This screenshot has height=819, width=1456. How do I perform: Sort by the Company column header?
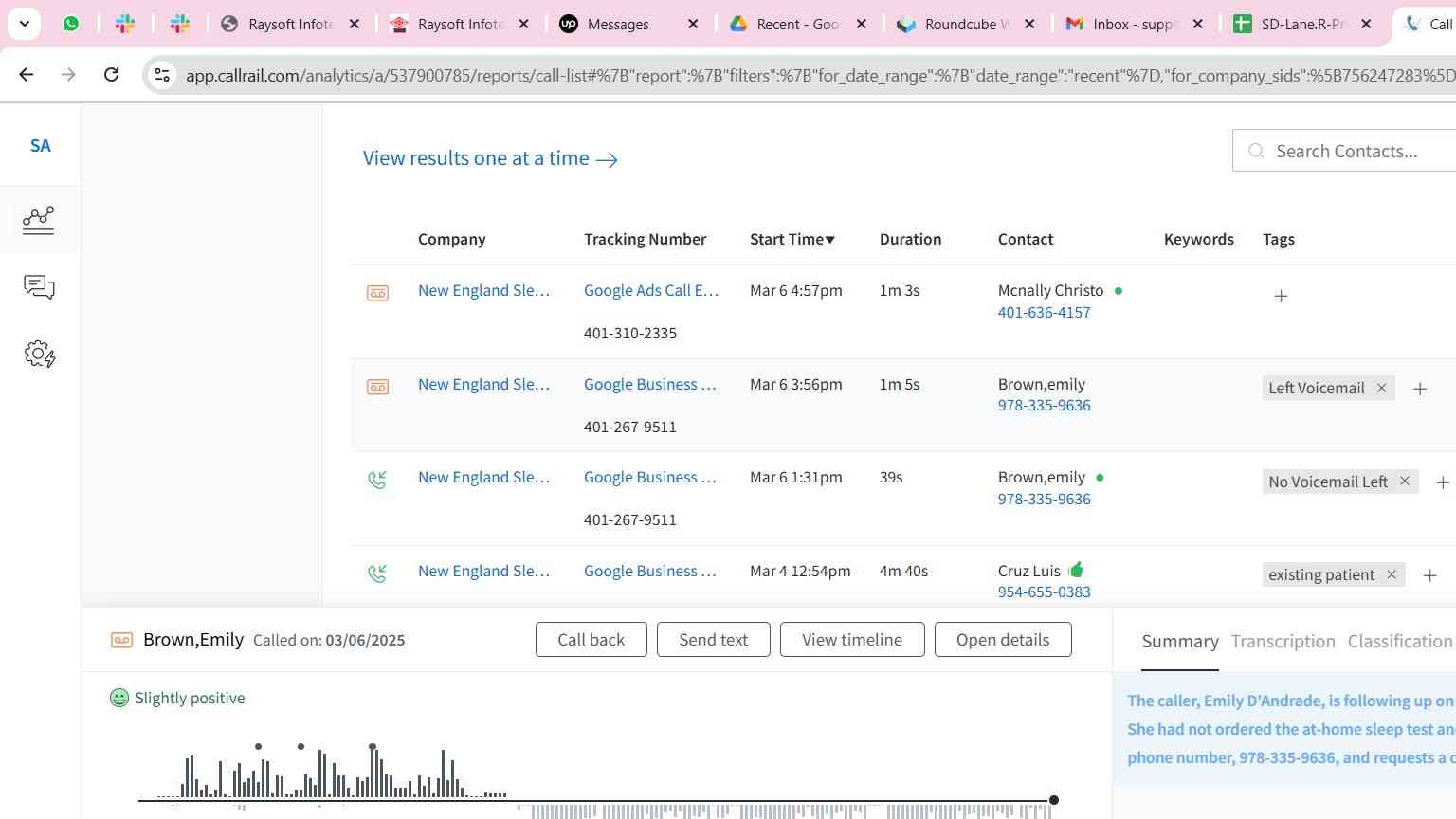pos(451,239)
